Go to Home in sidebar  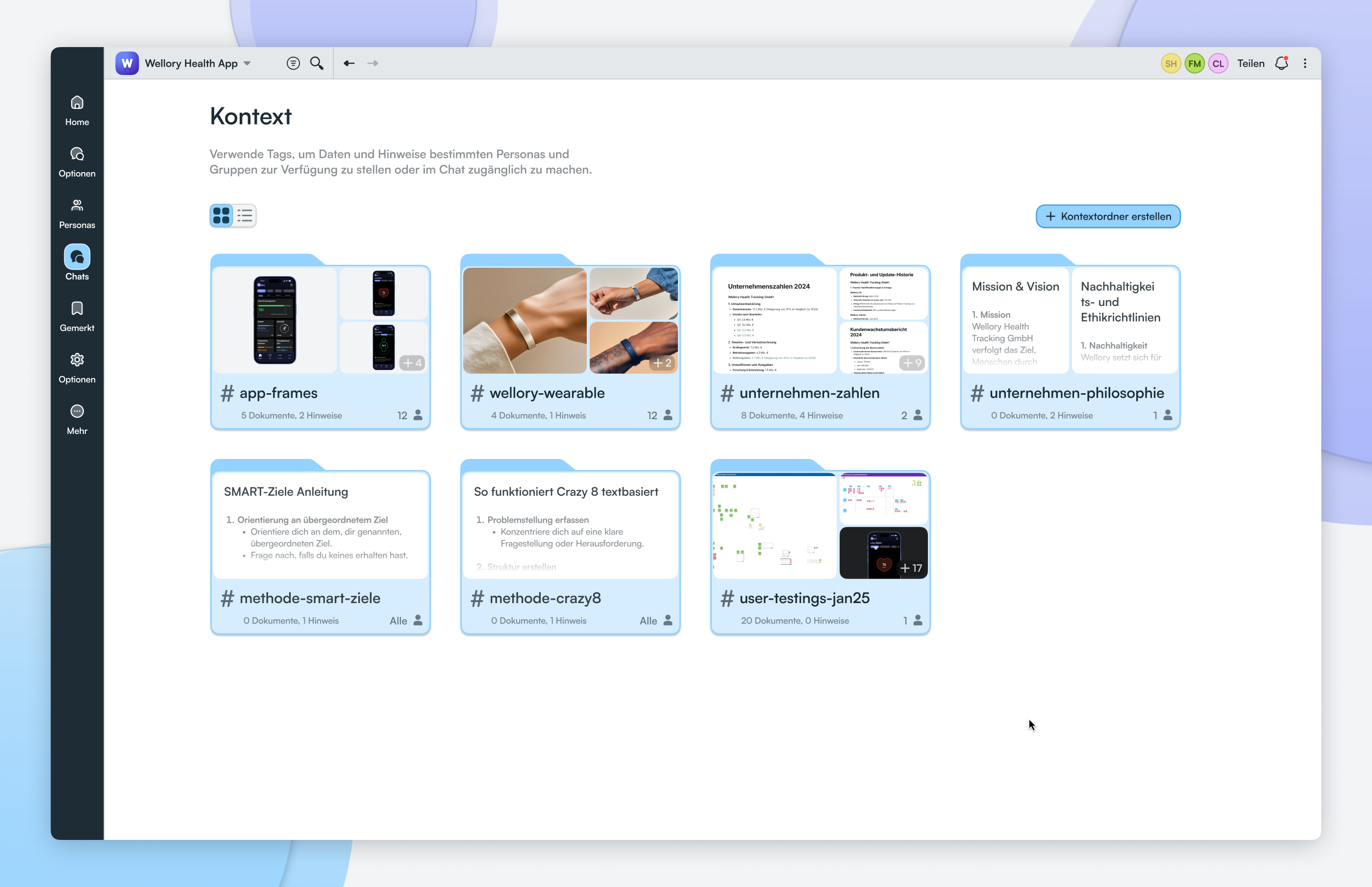coord(77,111)
